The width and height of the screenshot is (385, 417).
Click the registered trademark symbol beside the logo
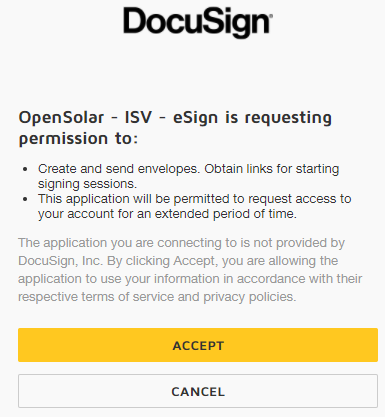271,15
